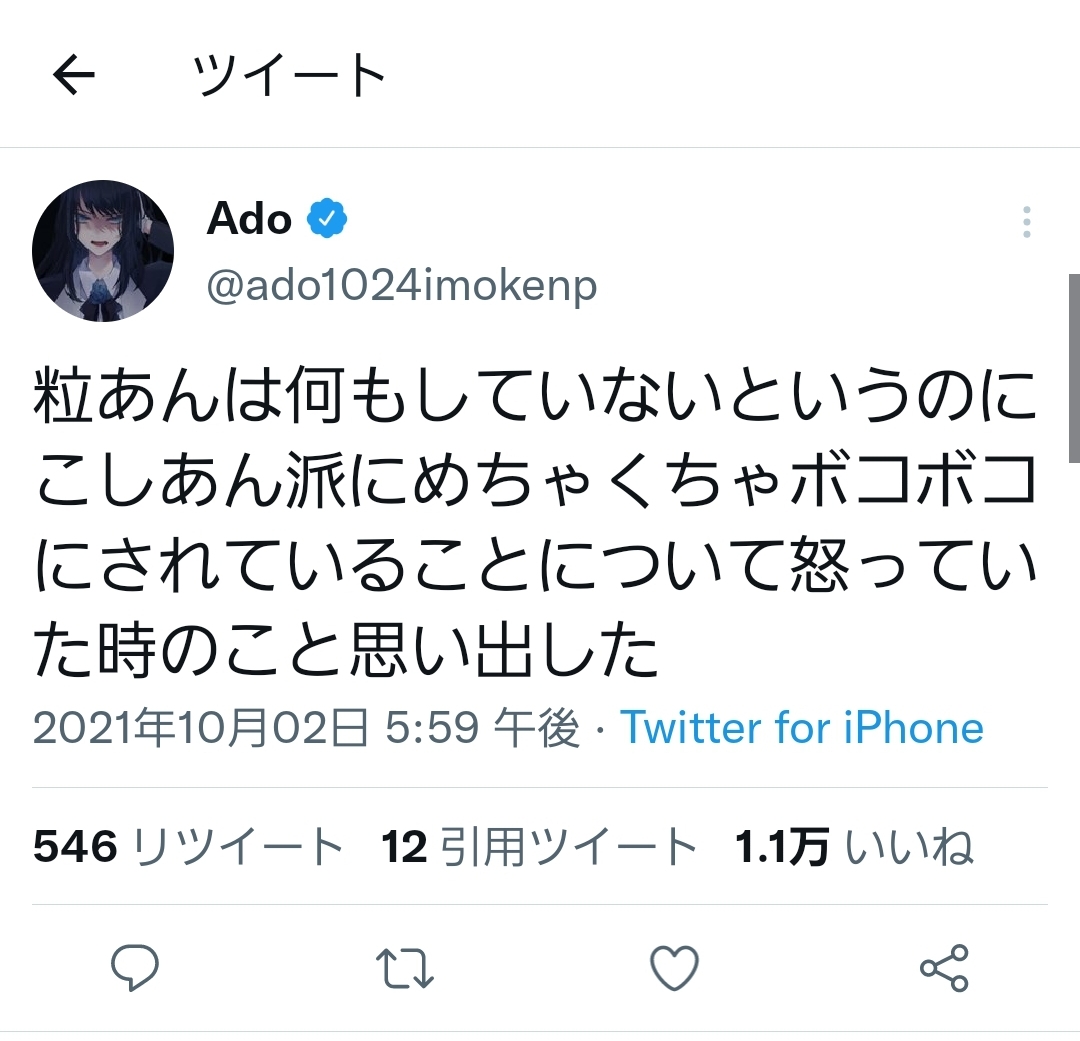The height and width of the screenshot is (1041, 1080).
Task: Tap the tweet timestamp 2021年10月02日 5:59 午後
Action: click(307, 728)
